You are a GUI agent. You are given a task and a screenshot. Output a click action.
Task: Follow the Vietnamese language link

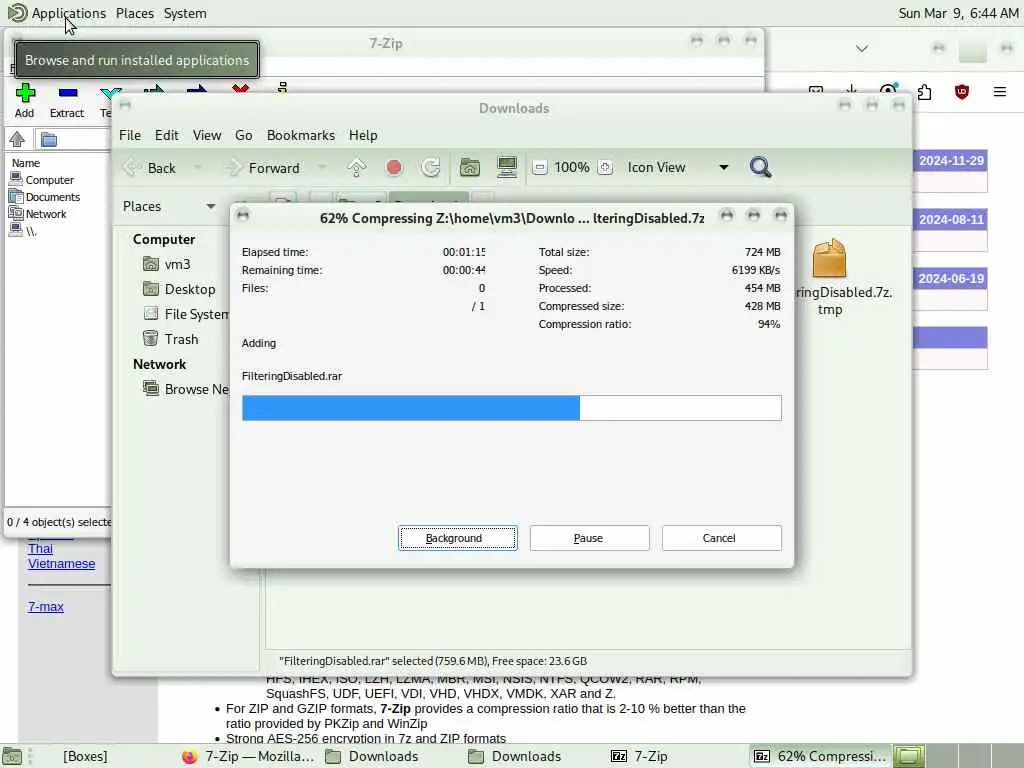click(61, 564)
